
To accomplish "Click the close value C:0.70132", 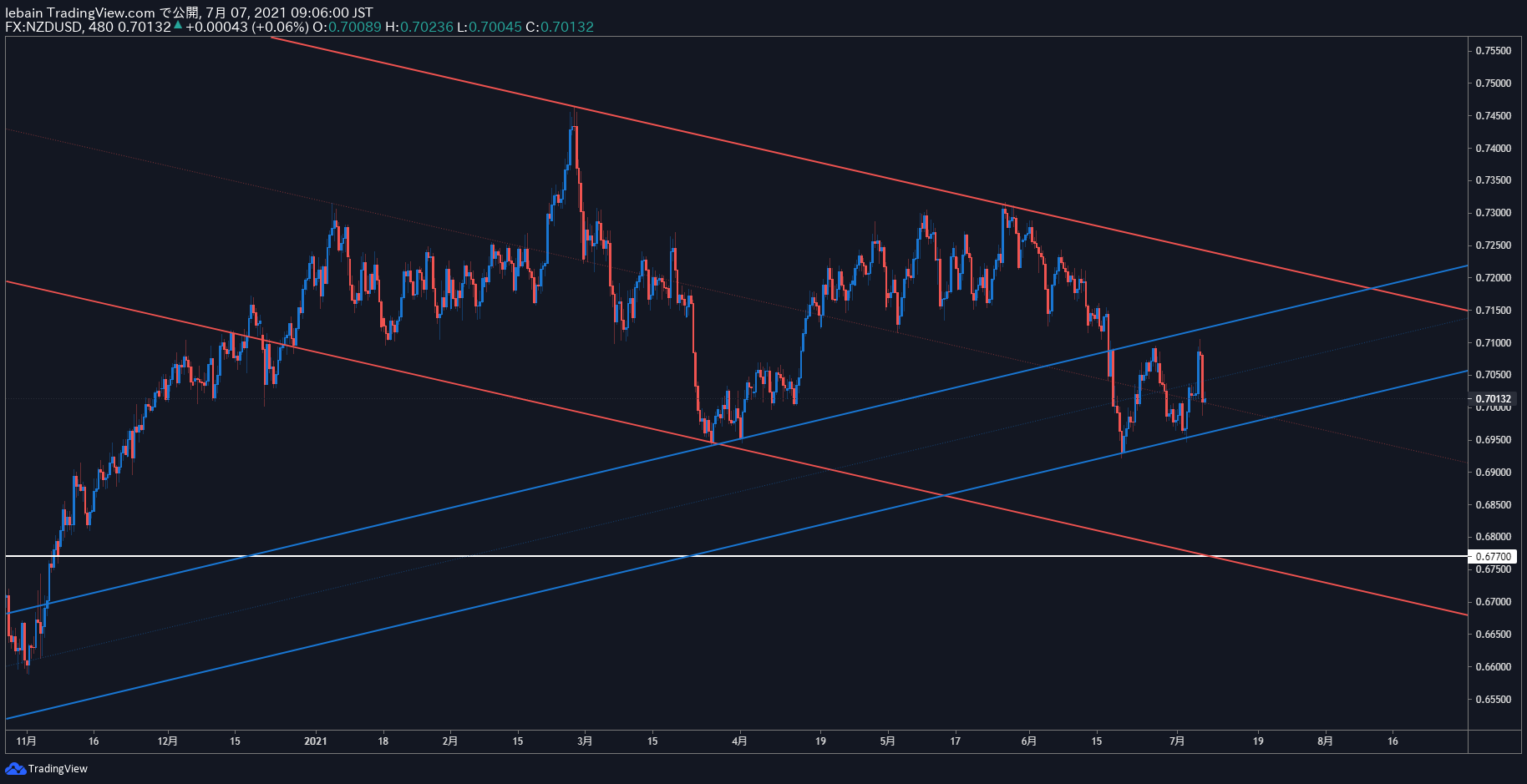I will [560, 27].
